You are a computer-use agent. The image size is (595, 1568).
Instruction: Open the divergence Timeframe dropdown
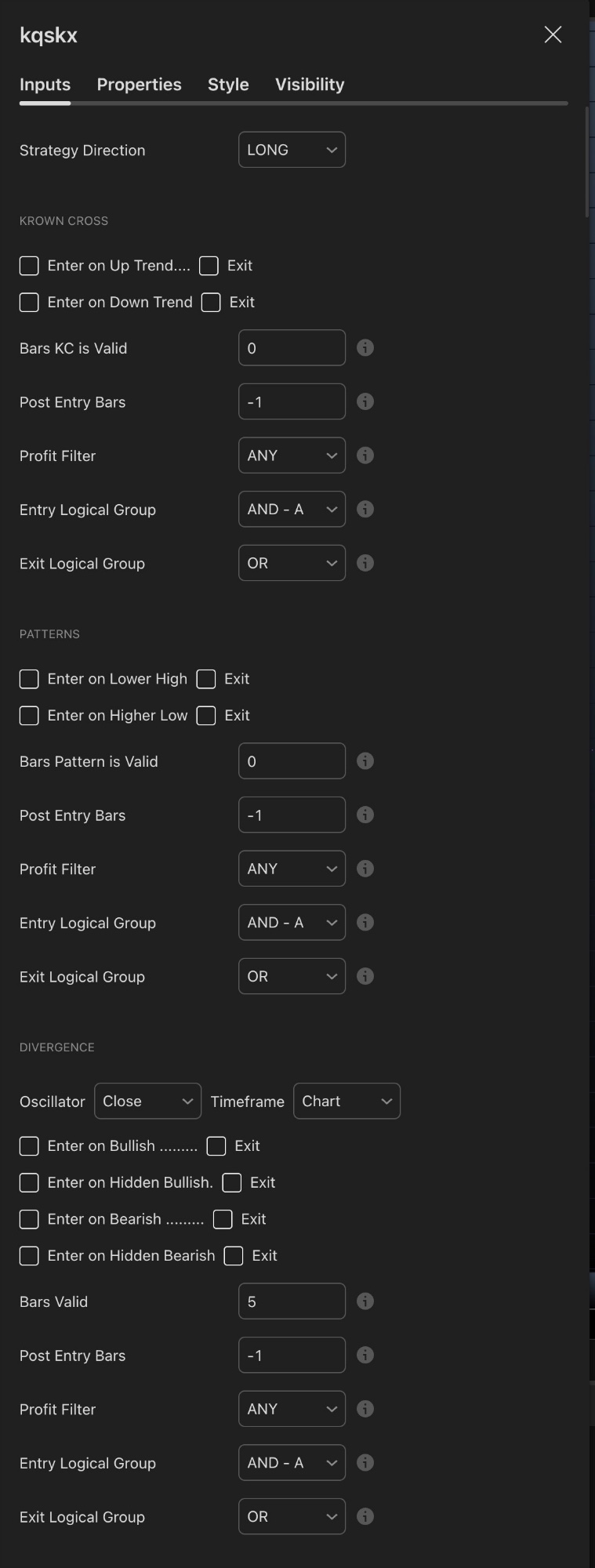pos(346,1101)
